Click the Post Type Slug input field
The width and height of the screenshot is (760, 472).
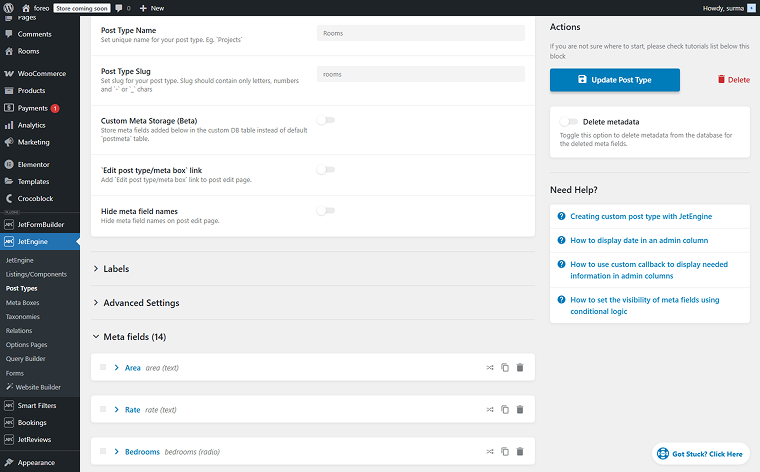[421, 74]
